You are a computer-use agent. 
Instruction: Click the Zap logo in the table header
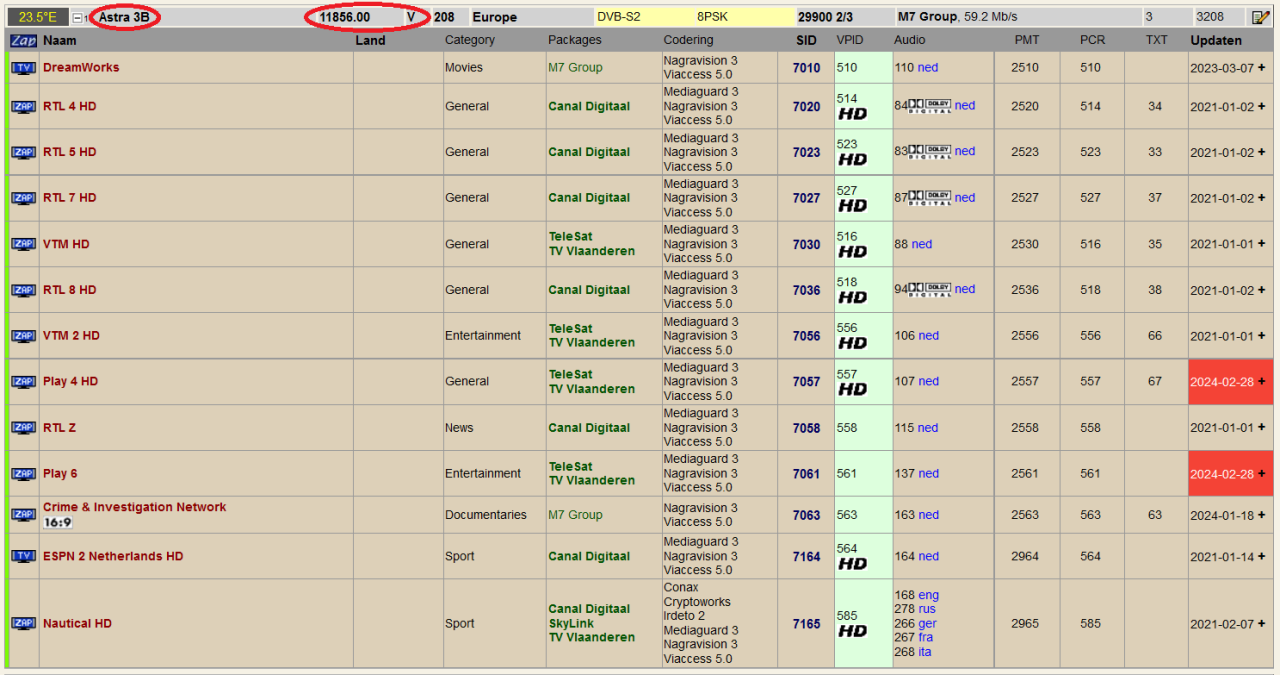pos(22,40)
